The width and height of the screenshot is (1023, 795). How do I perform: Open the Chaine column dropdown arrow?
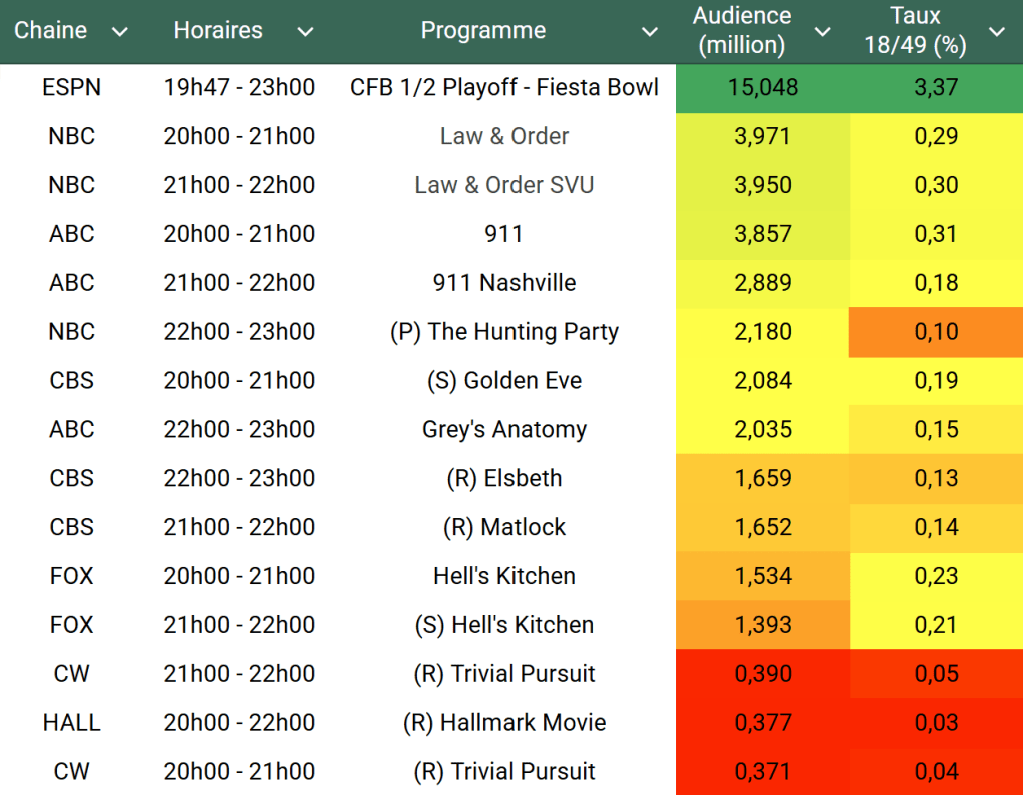click(x=120, y=32)
